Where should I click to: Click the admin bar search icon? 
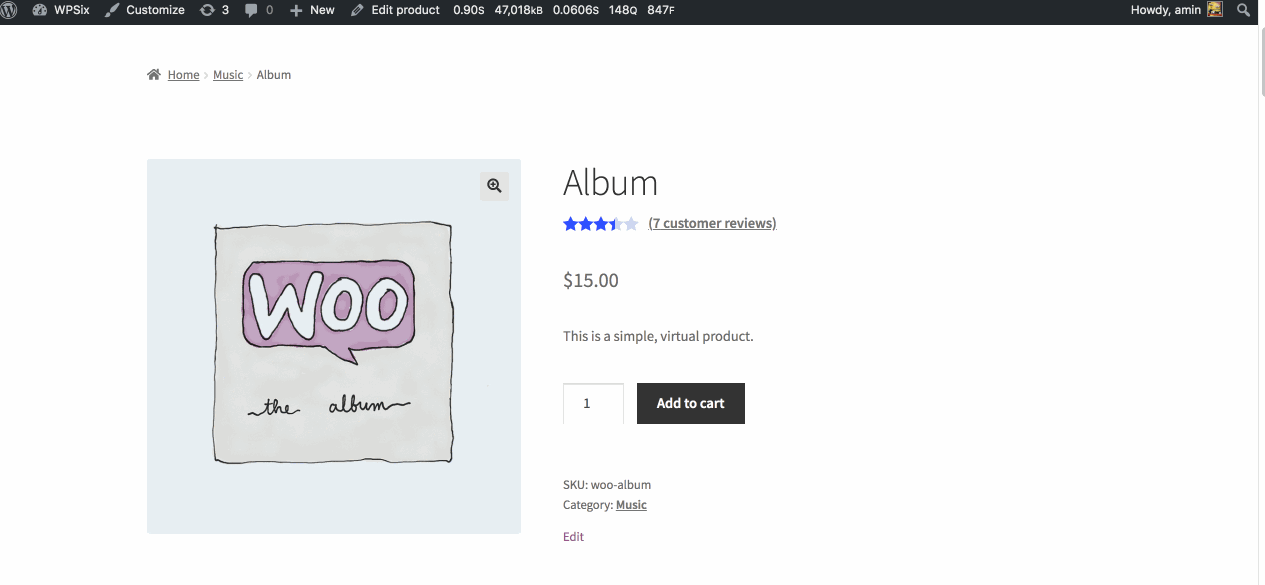coord(1244,10)
